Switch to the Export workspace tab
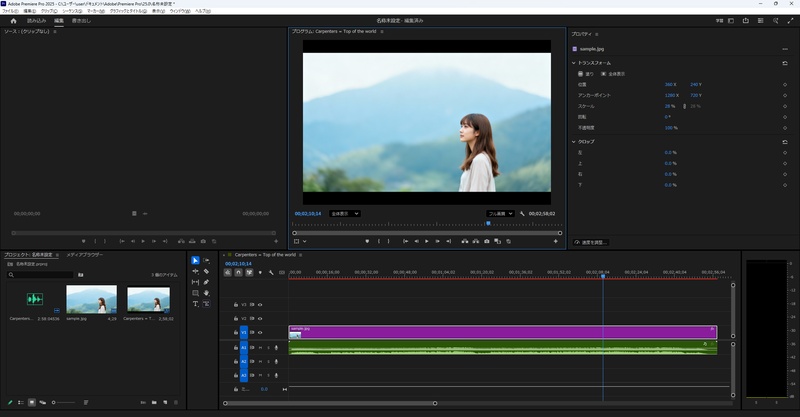Image resolution: width=800 pixels, height=417 pixels. pyautogui.click(x=82, y=20)
